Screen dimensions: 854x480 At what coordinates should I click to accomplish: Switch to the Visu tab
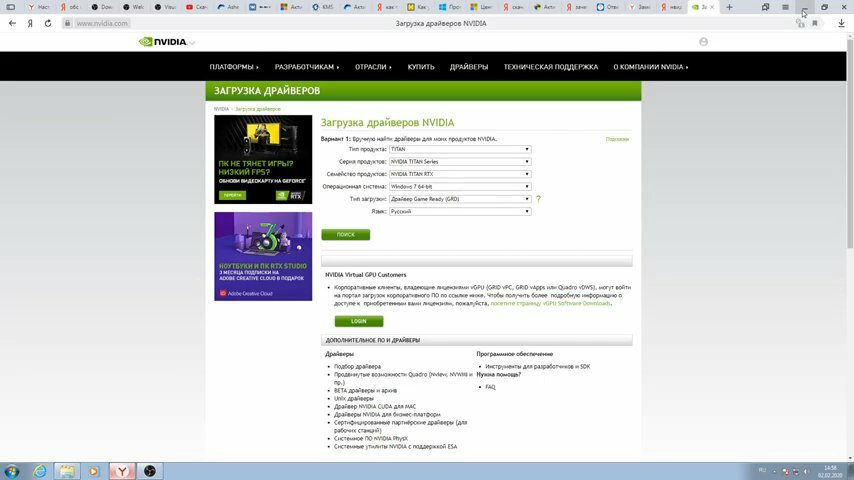point(166,7)
